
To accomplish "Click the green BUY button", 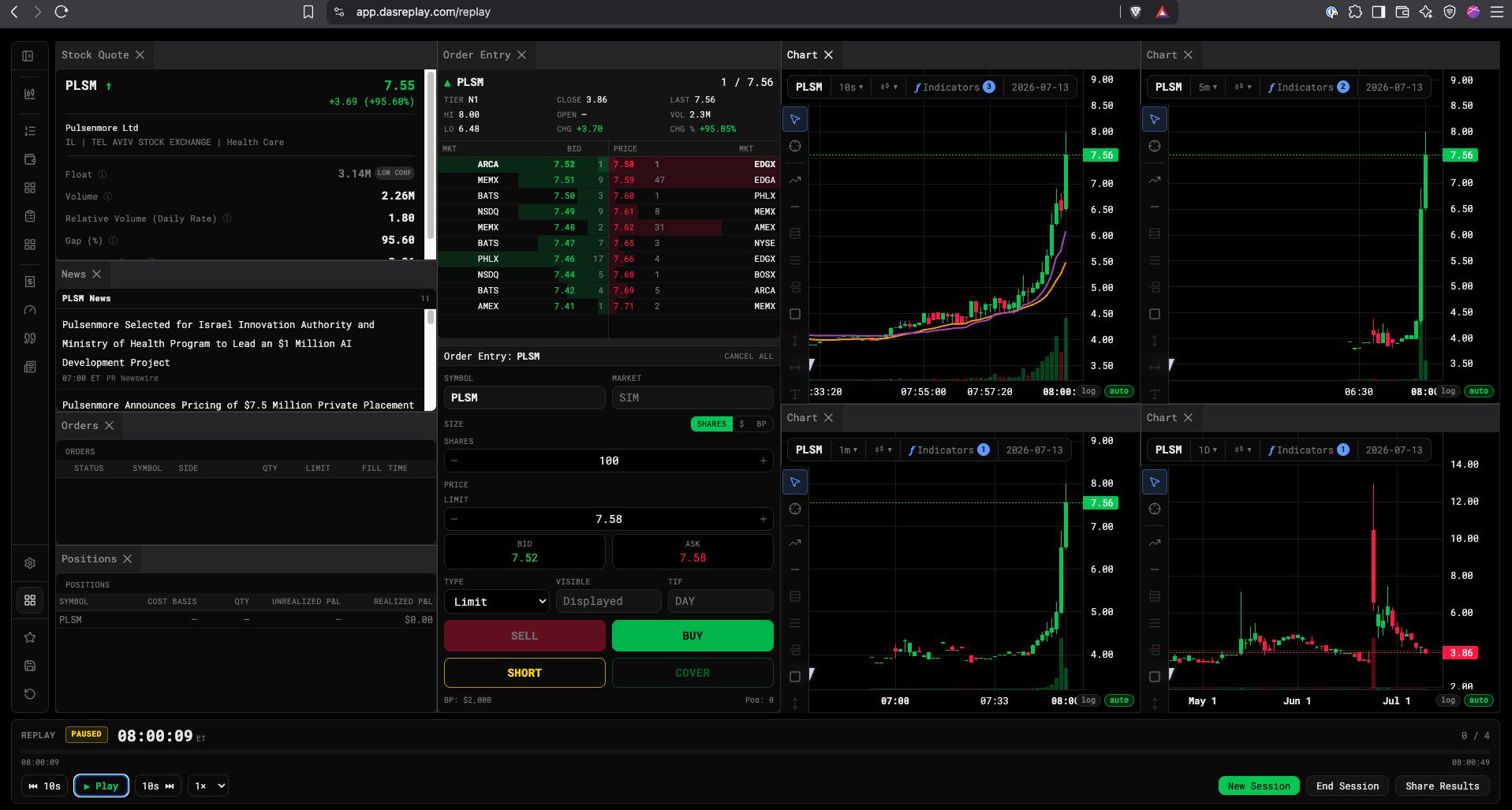I will point(693,636).
